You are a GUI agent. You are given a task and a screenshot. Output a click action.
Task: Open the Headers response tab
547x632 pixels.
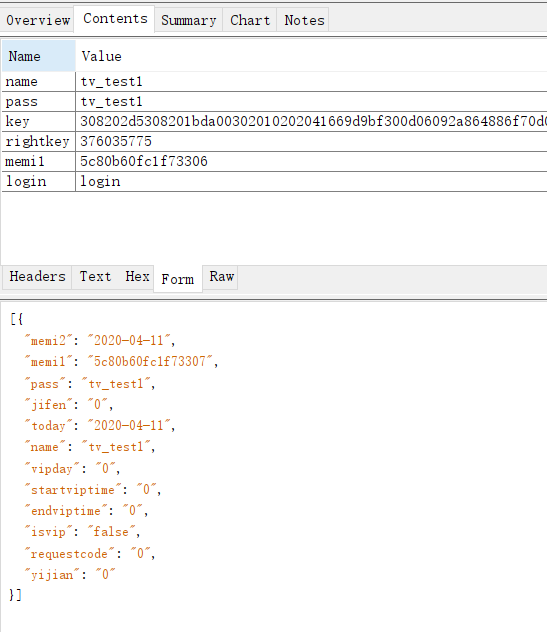coord(37,277)
